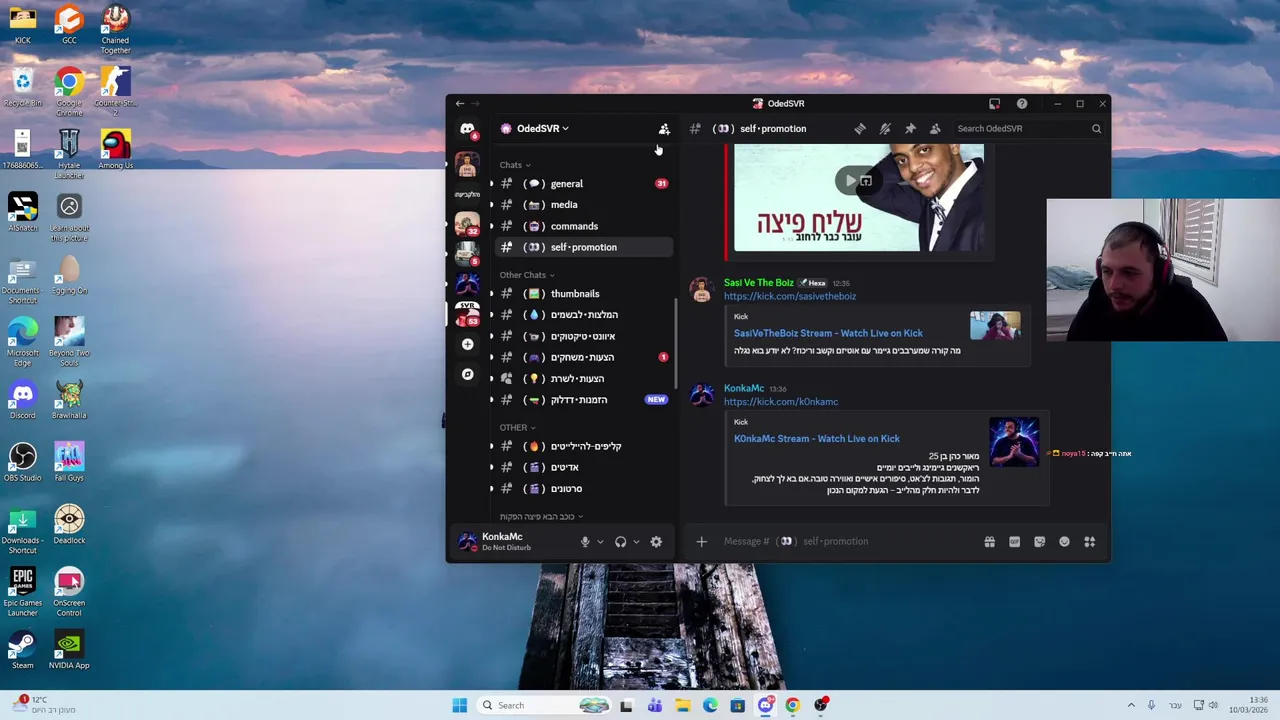
Task: Click Sasi Ve The Boiz username
Action: 759,283
